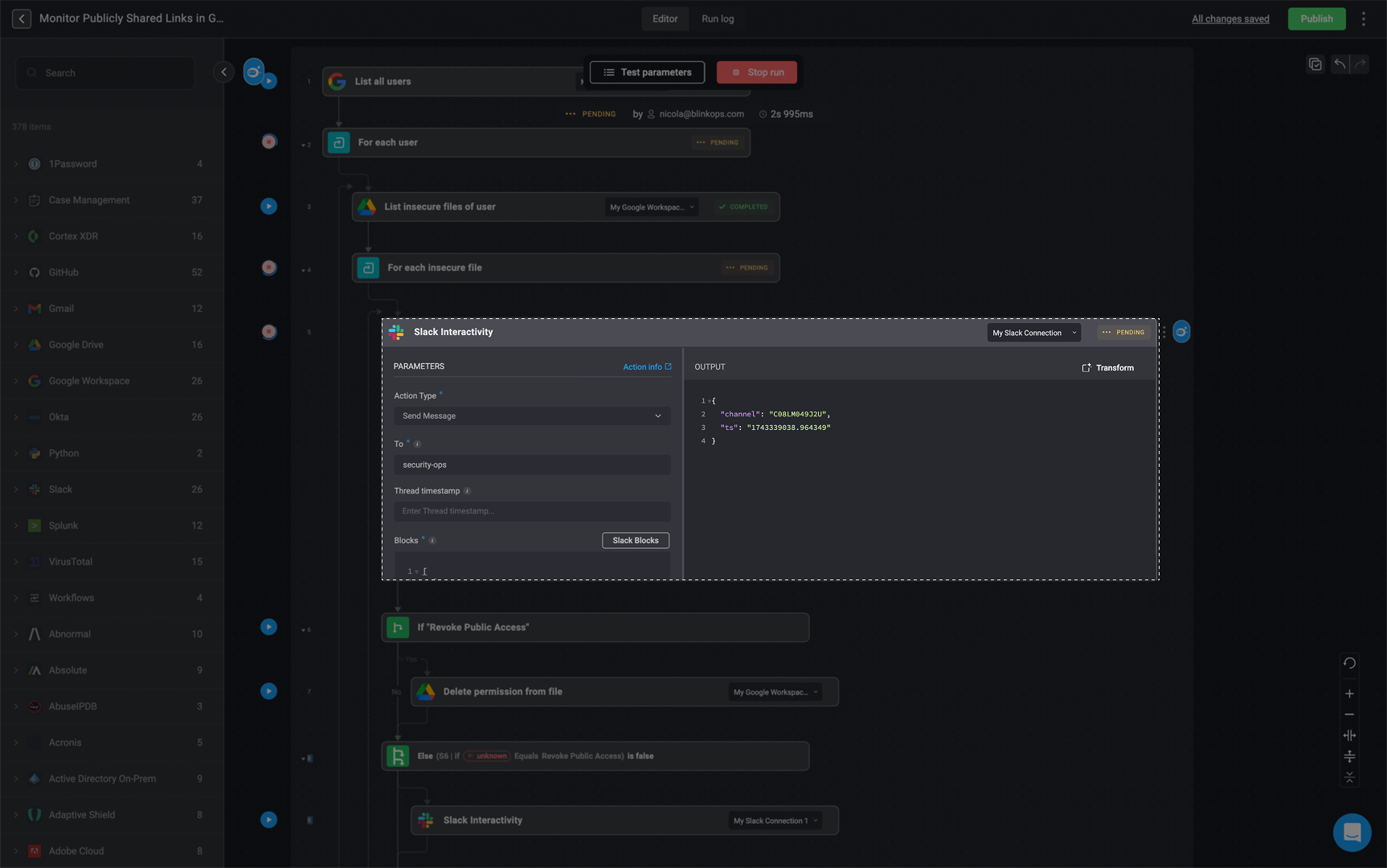The height and width of the screenshot is (868, 1387).
Task: Click the info icon next to Thread timestamp
Action: point(467,491)
